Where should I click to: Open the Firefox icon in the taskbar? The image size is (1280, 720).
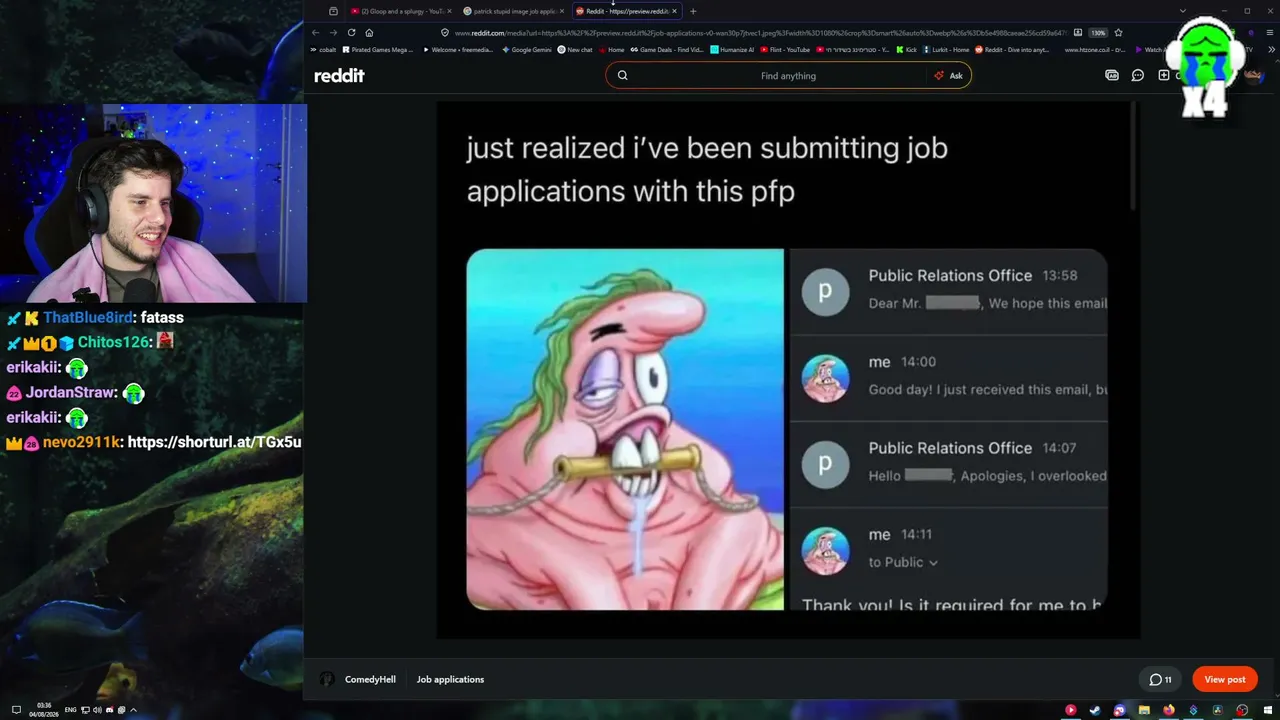1168,710
